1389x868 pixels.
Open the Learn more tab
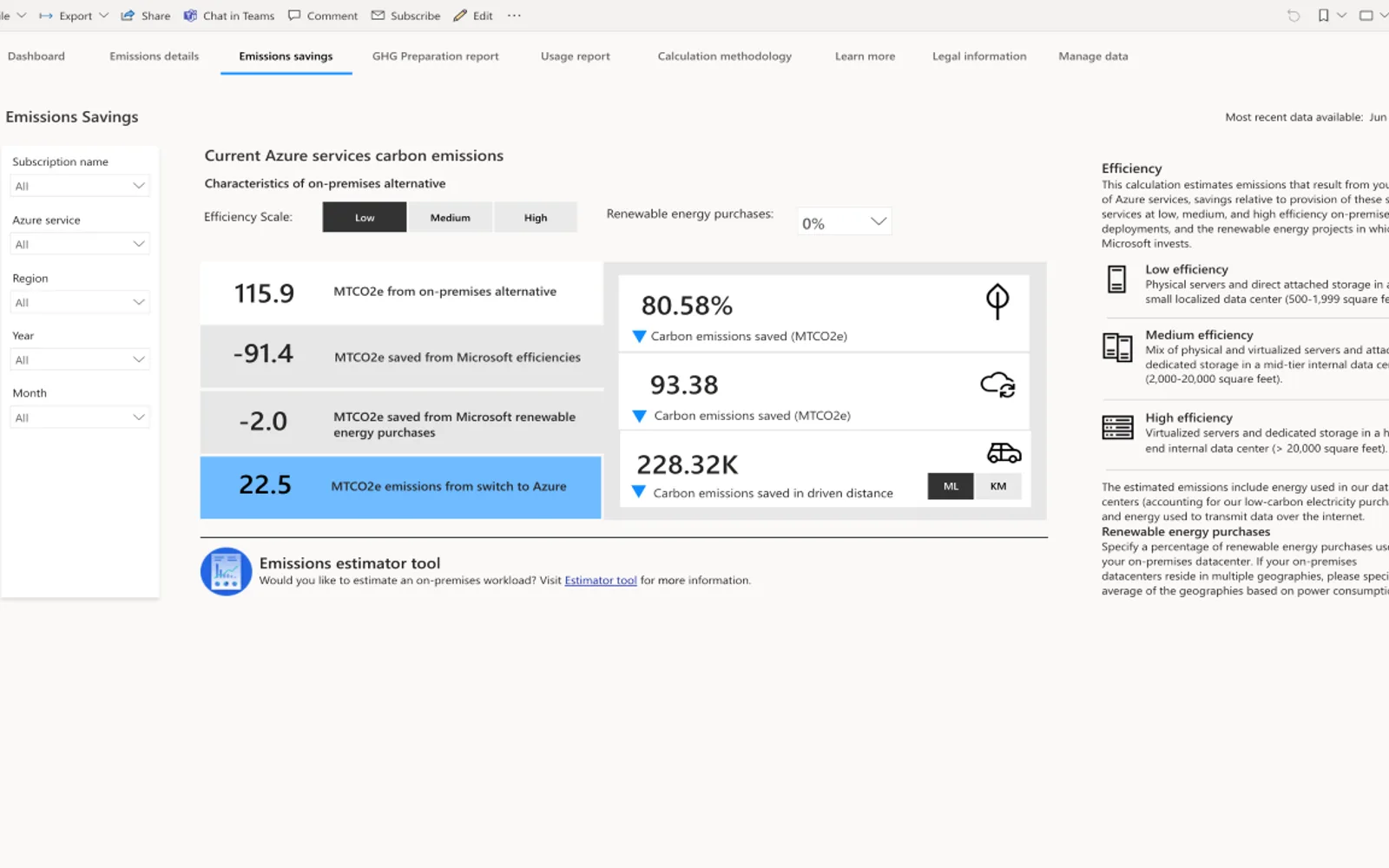coord(865,56)
